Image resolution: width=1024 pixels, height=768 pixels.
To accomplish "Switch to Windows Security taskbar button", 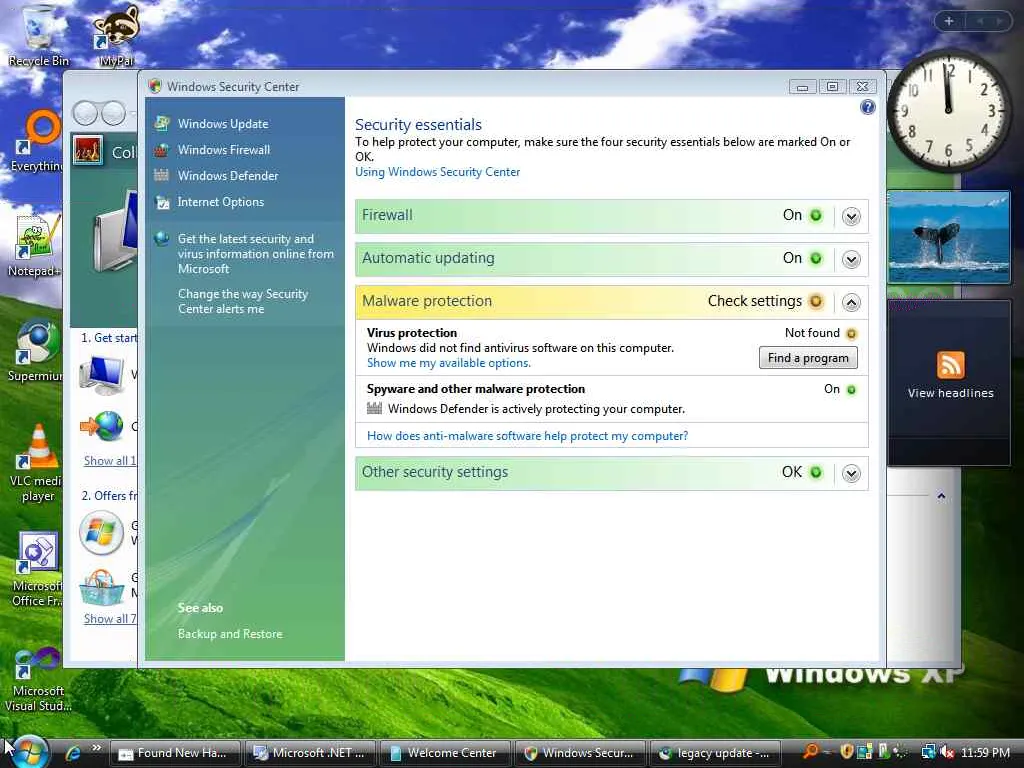I will pyautogui.click(x=580, y=753).
